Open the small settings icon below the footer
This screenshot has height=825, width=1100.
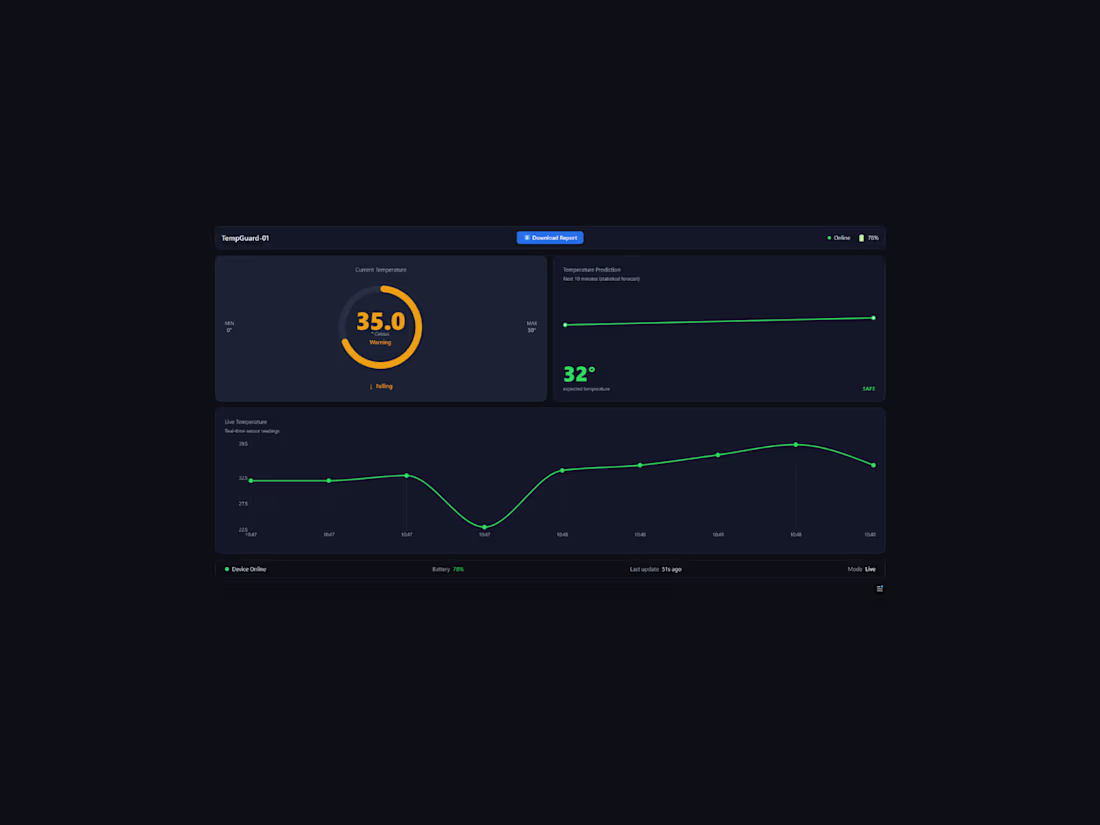click(x=879, y=589)
